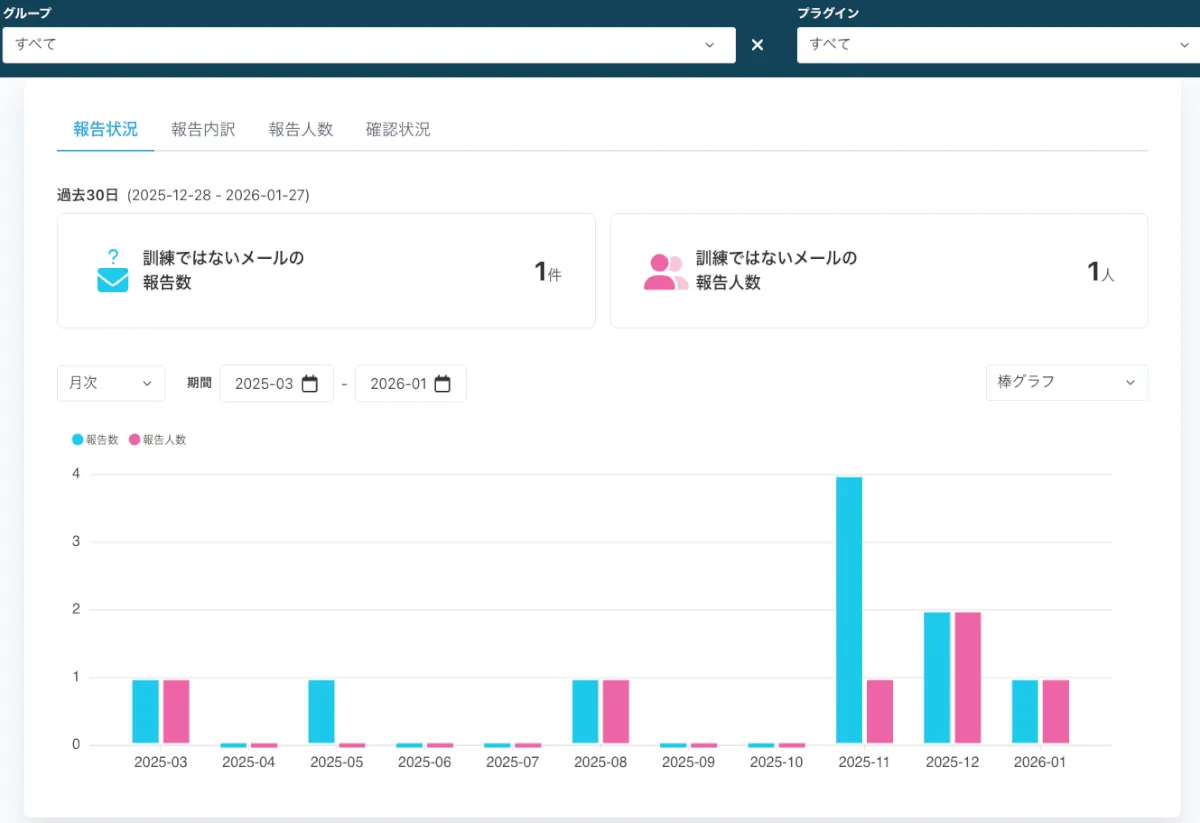Switch to the 報告内訳 tab
Image resolution: width=1200 pixels, height=823 pixels.
(x=203, y=130)
